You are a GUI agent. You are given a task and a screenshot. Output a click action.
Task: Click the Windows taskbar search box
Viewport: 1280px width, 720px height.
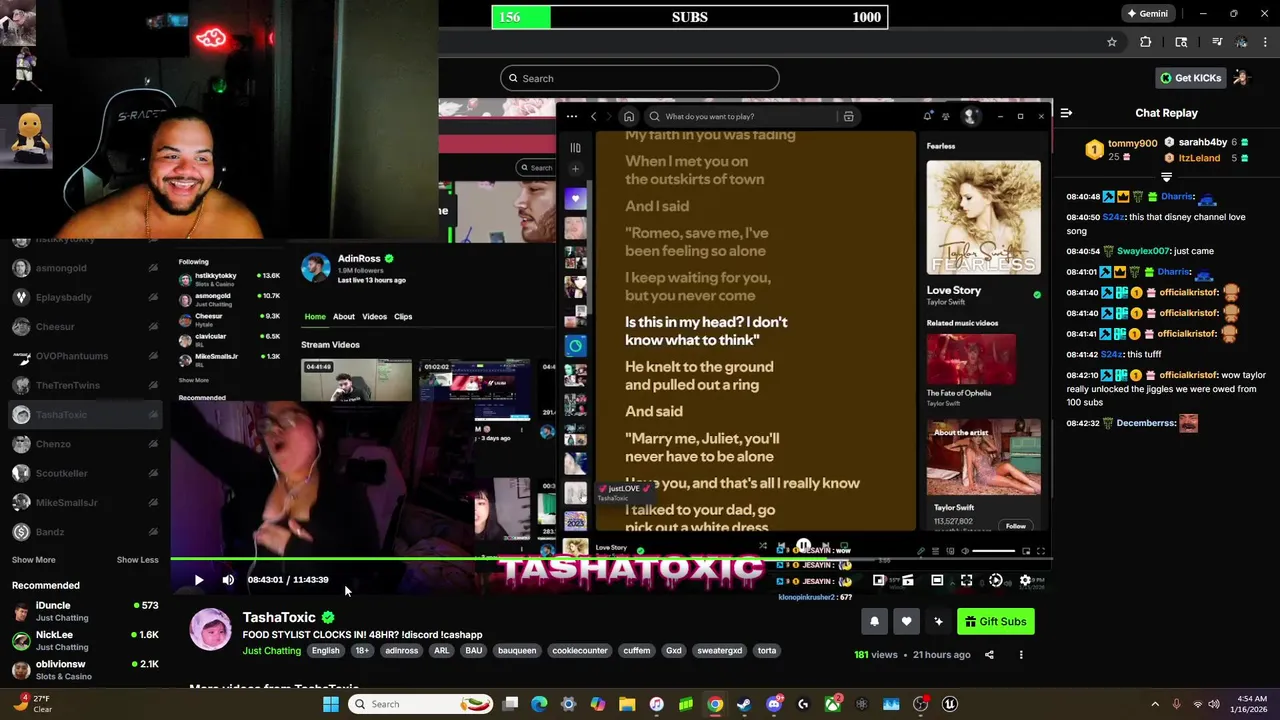pos(420,704)
